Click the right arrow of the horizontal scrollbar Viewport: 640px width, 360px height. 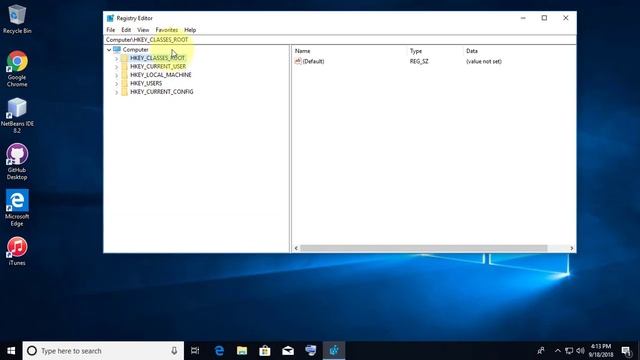(x=571, y=248)
